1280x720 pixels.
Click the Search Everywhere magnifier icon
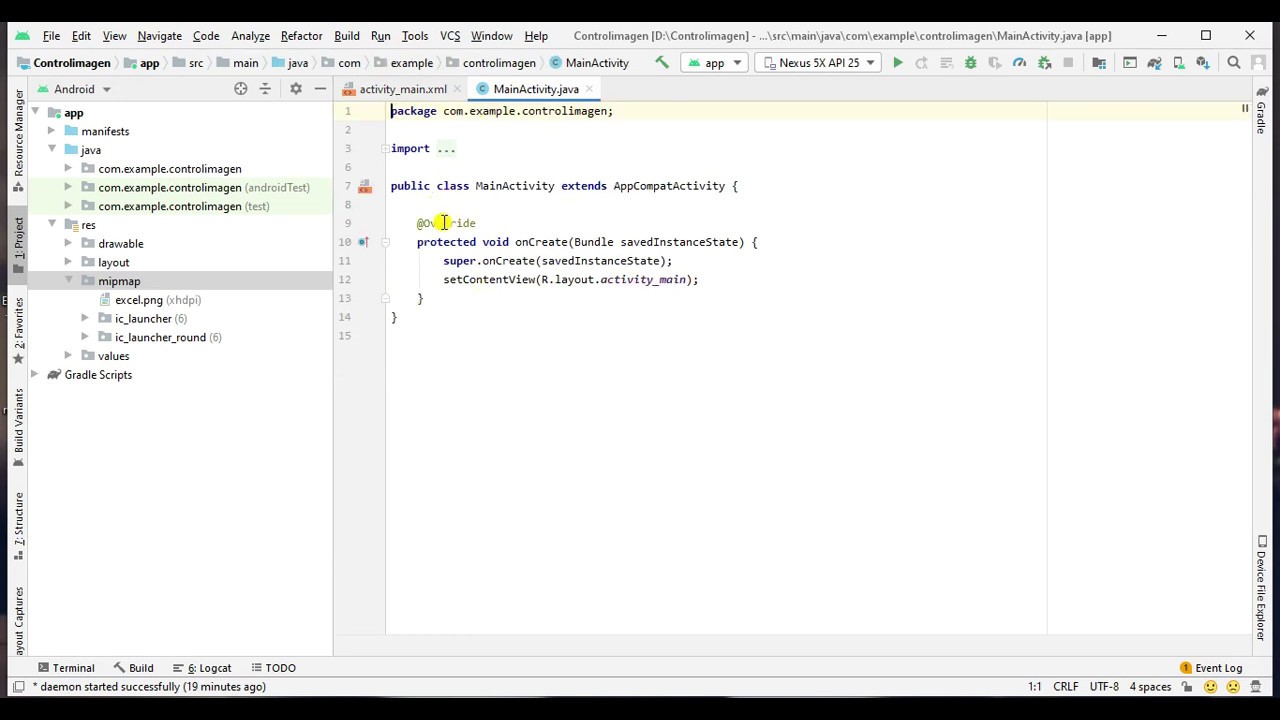[1234, 62]
